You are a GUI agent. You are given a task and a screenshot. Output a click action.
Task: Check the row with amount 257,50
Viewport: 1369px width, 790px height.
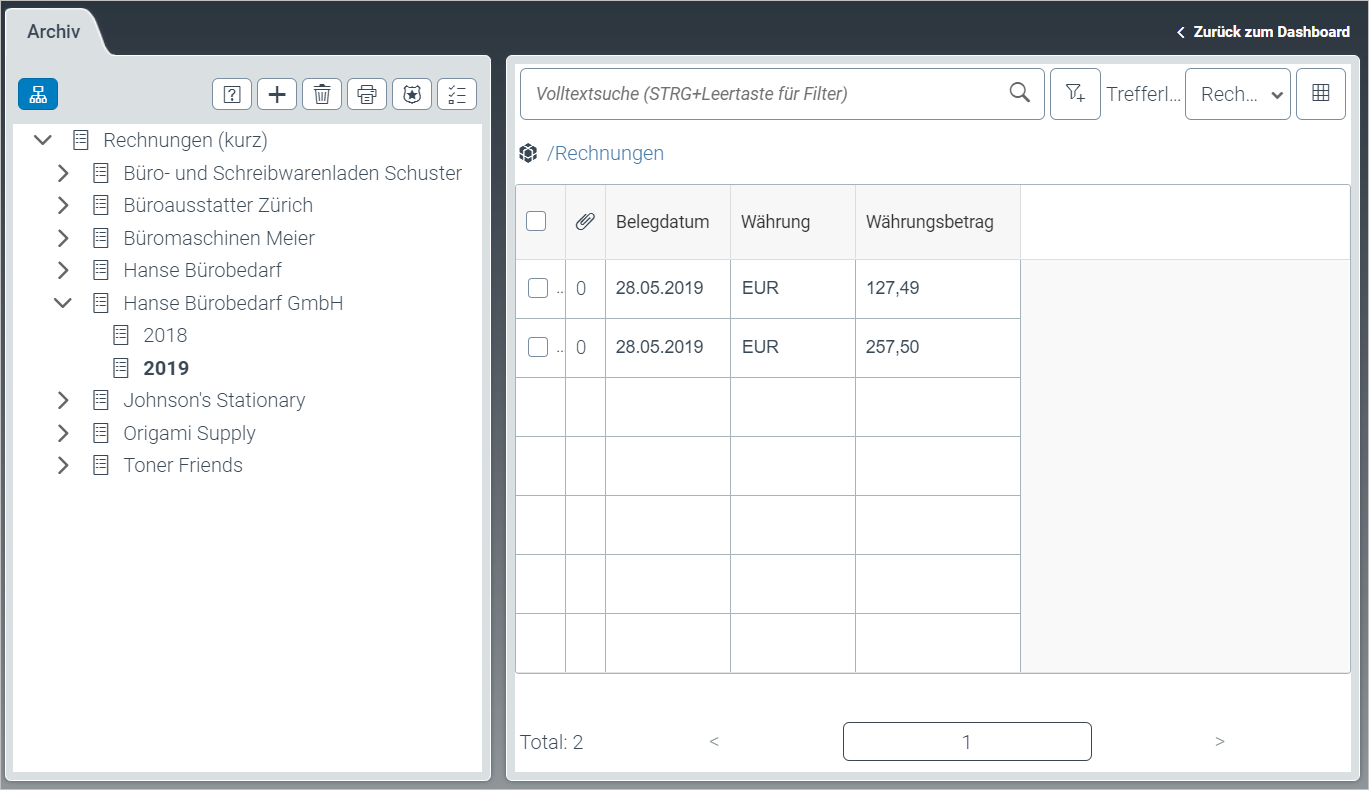coord(538,347)
